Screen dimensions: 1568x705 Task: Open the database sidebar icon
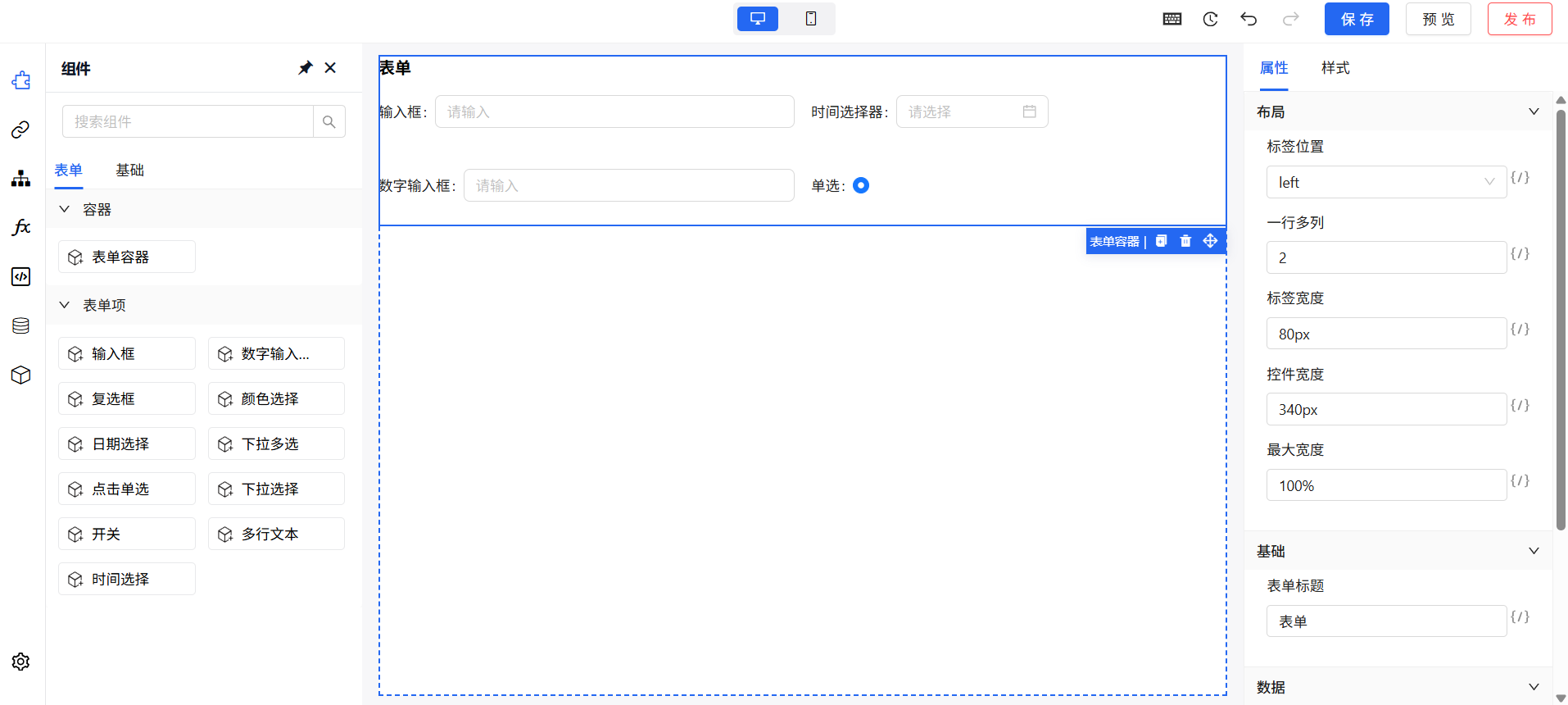click(21, 325)
